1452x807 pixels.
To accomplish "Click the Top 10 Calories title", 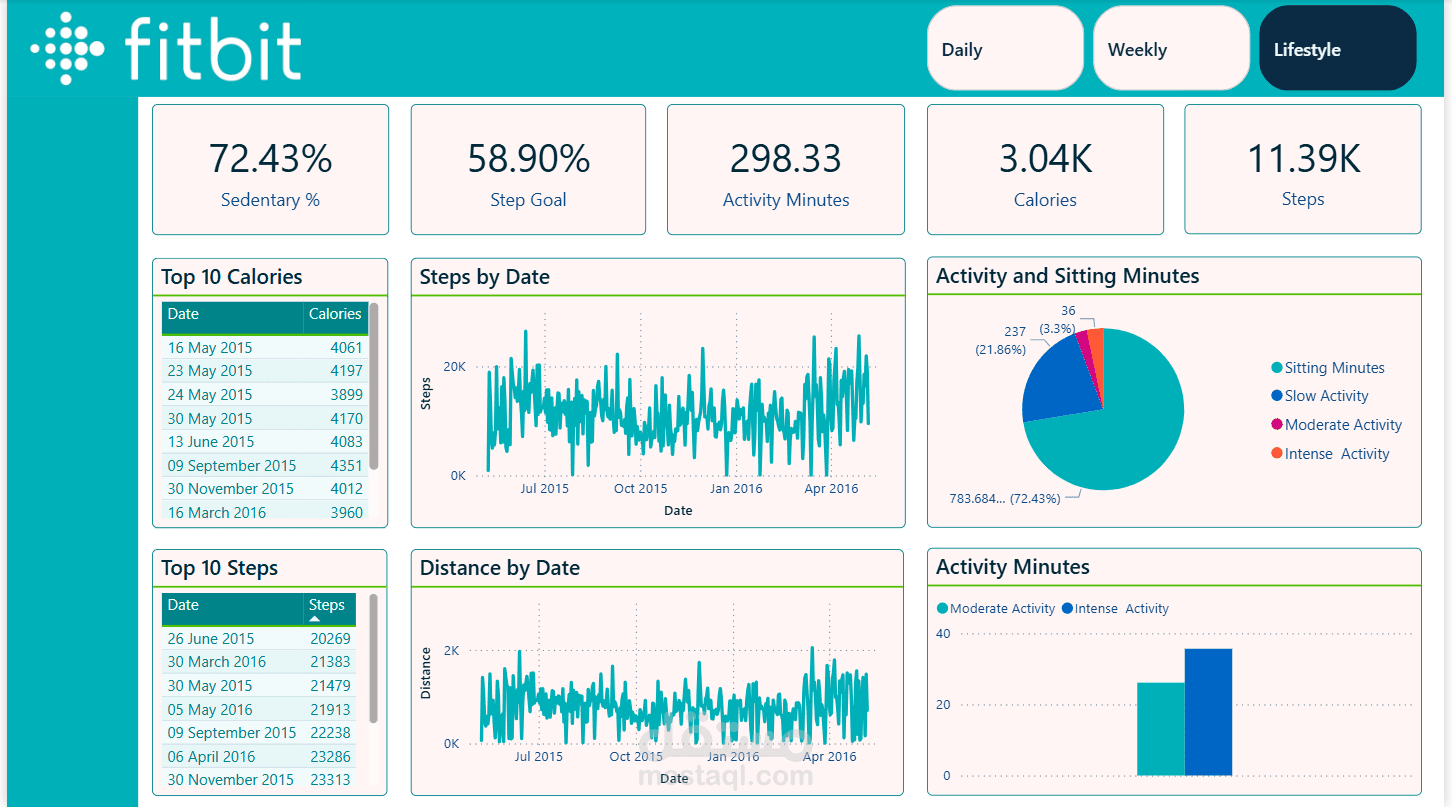I will 232,277.
